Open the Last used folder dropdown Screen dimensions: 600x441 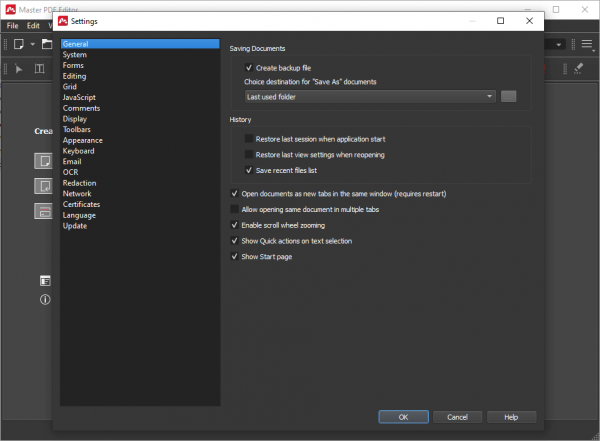click(370, 96)
